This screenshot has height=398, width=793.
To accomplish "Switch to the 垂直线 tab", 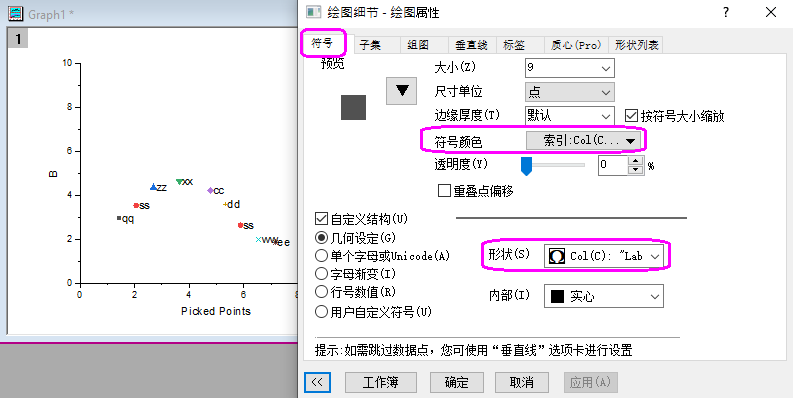I will tap(471, 45).
